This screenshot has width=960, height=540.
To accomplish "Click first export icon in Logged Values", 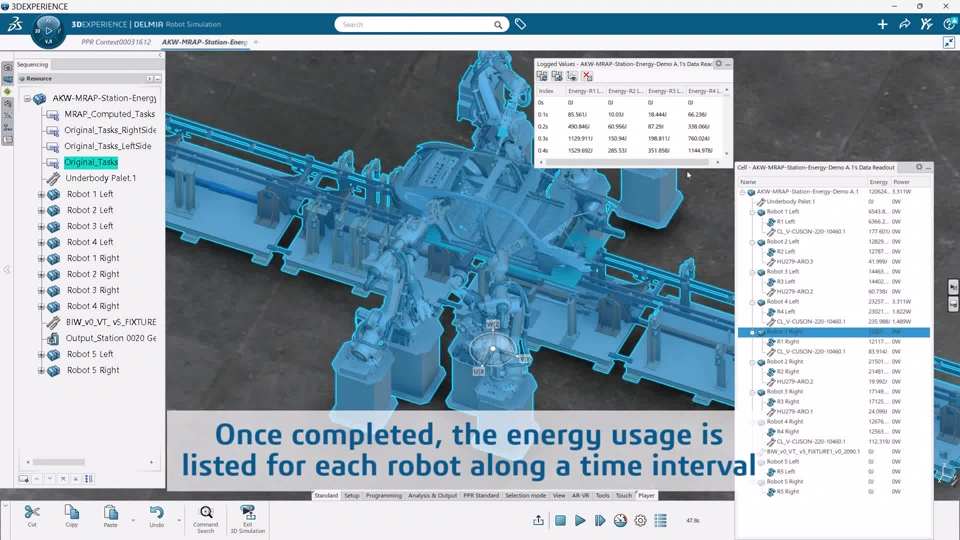I will pos(542,76).
